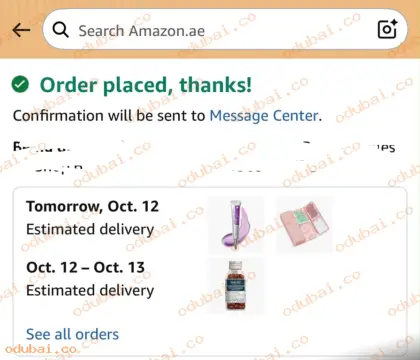420x360 pixels.
Task: Tap the green order confirmed checkmark
Action: point(20,84)
